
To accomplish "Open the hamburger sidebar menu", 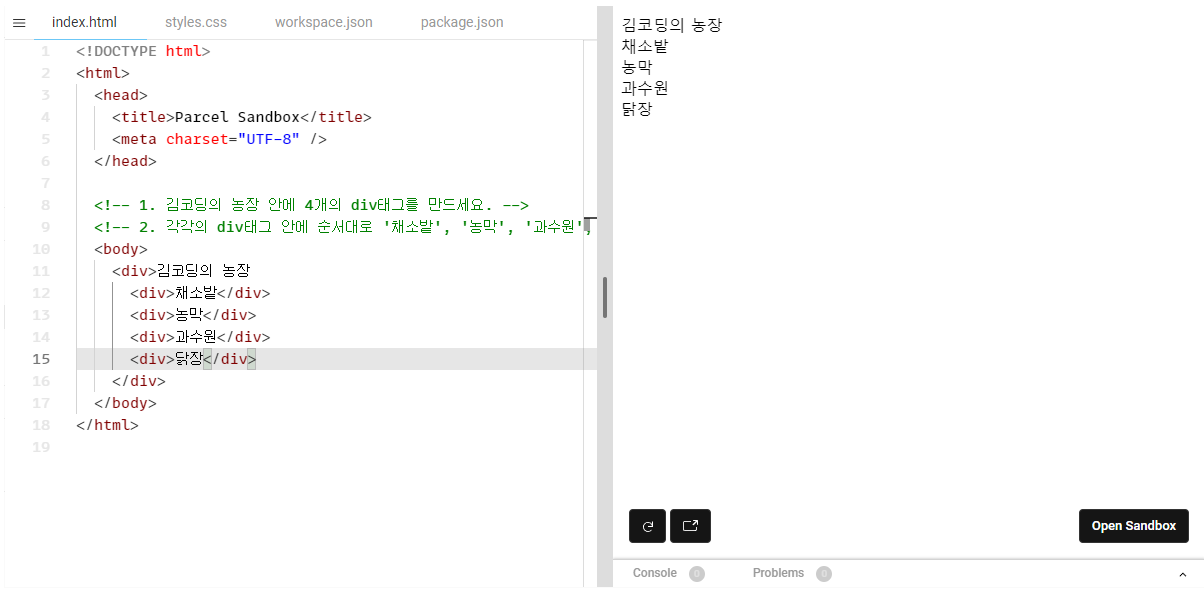I will (18, 22).
